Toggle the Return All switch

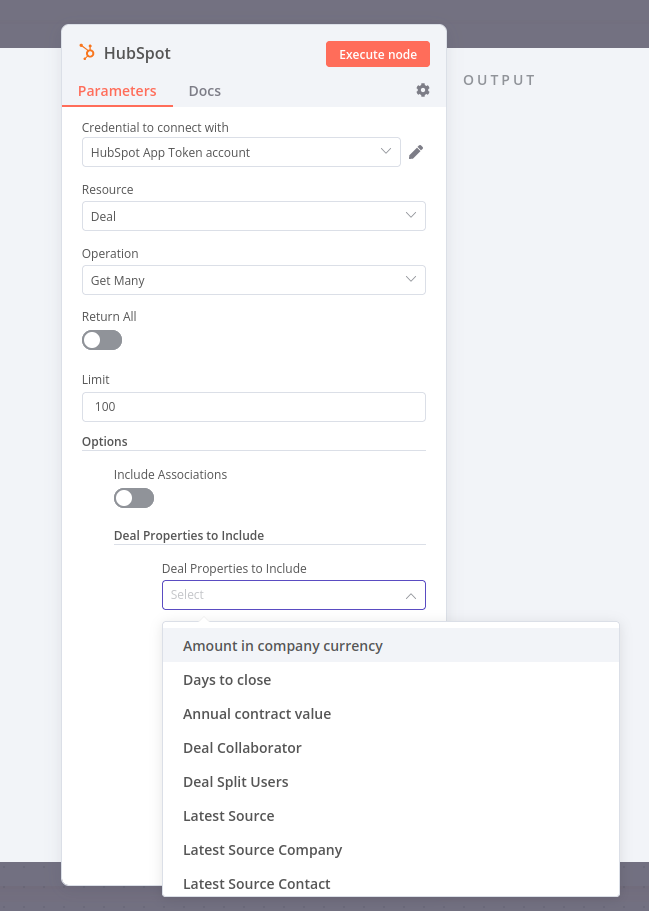(102, 340)
